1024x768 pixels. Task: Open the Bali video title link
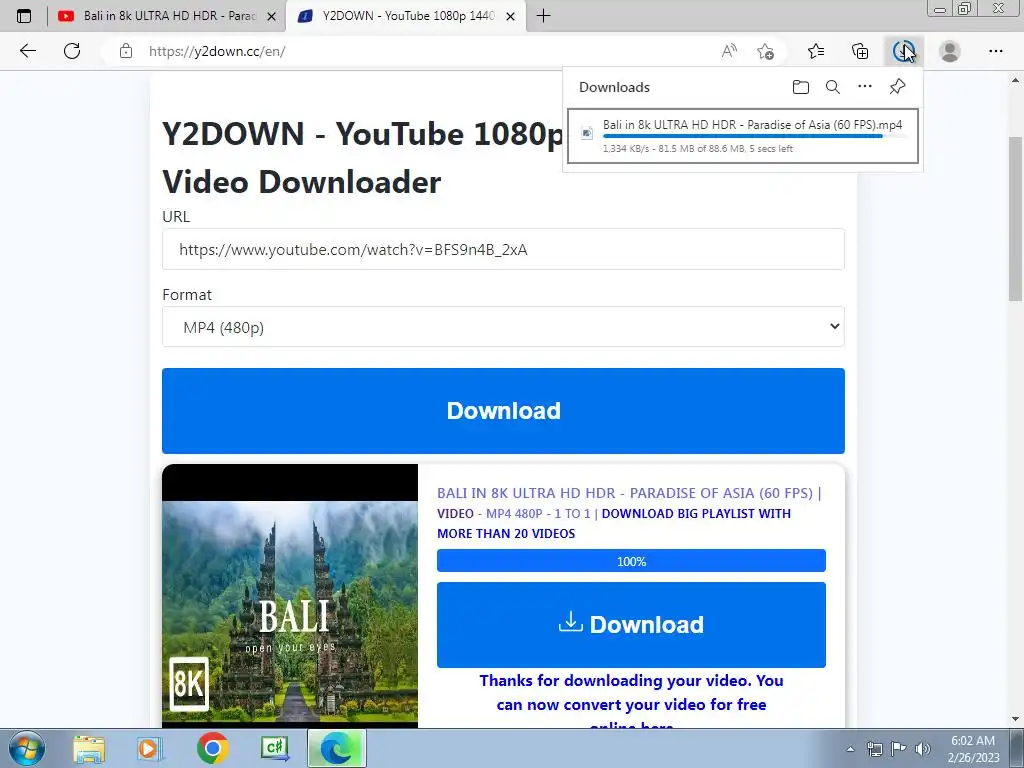(x=625, y=493)
